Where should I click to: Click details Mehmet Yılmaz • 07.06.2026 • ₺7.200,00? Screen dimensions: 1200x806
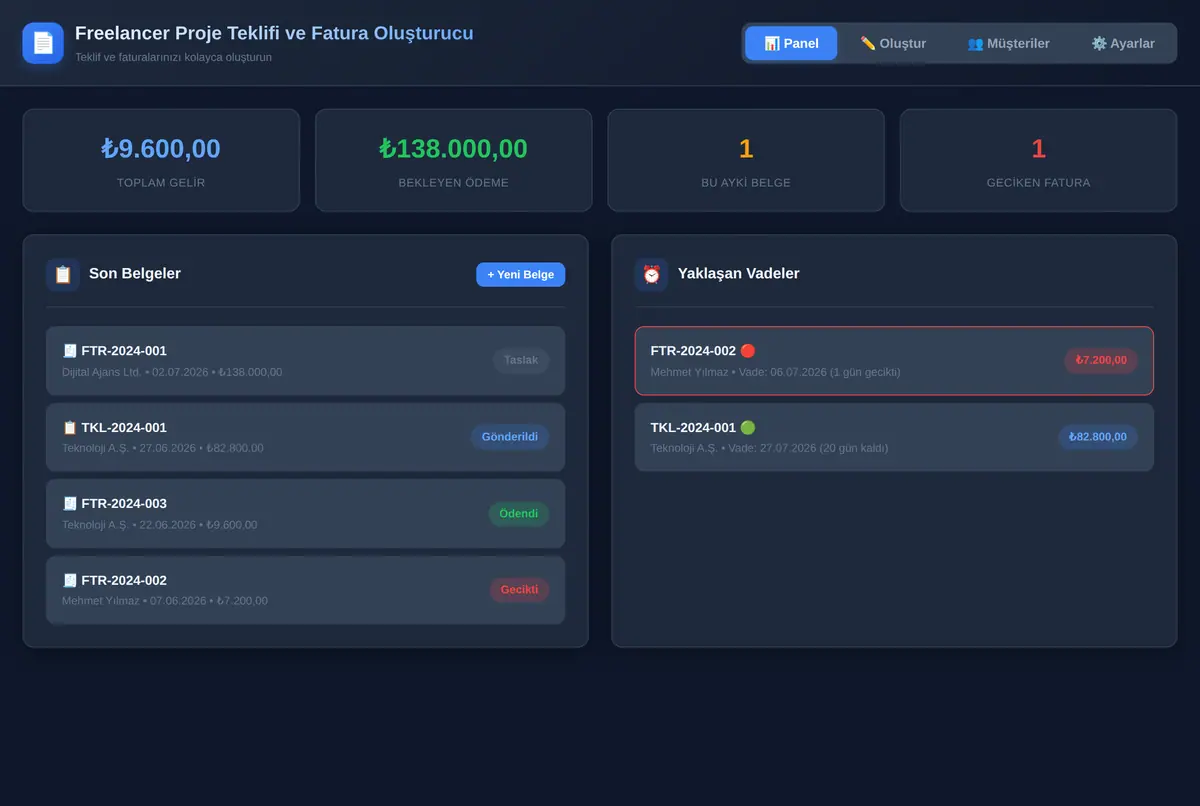(x=165, y=601)
